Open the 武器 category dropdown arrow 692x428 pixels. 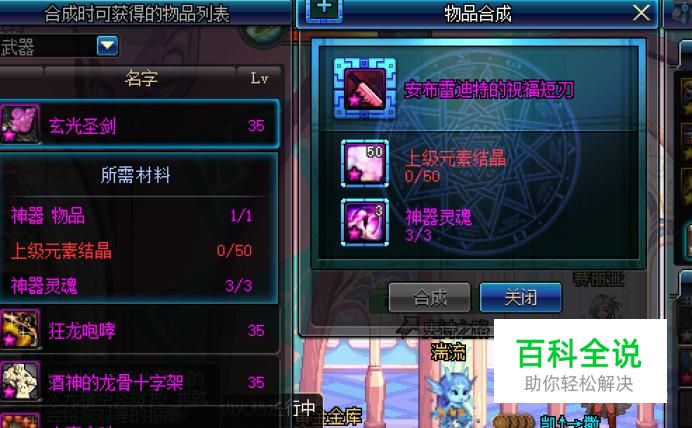click(x=108, y=45)
